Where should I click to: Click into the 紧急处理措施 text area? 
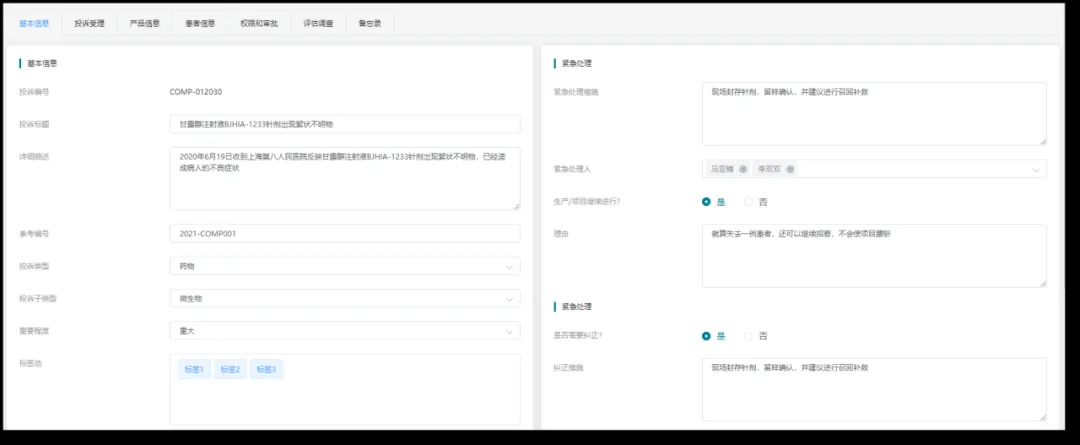tap(874, 114)
